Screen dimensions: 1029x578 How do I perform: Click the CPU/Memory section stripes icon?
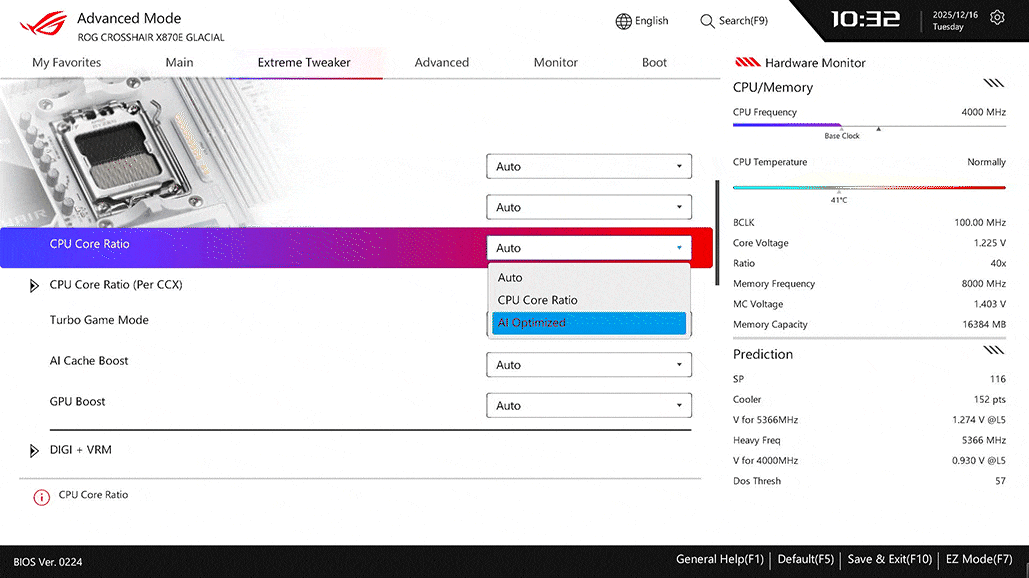tap(993, 84)
